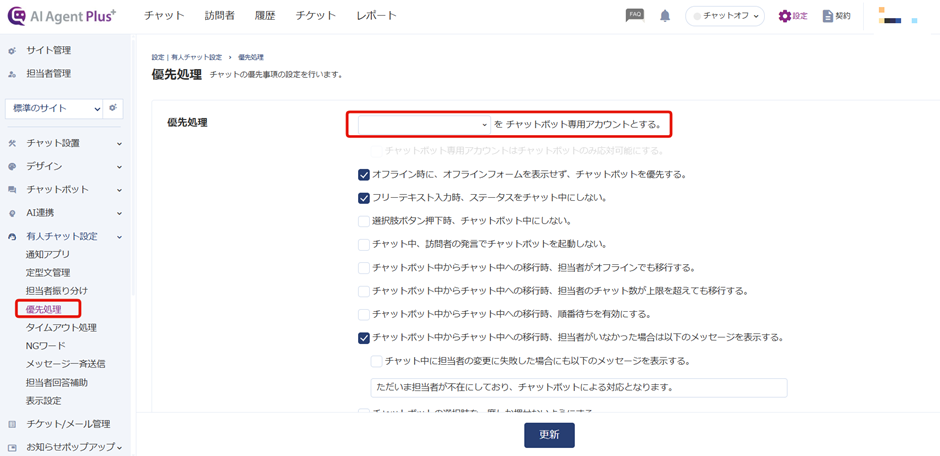
Task: Uncheck 担当者がいなかった場合メッセージ表示 checkbox
Action: 363,338
